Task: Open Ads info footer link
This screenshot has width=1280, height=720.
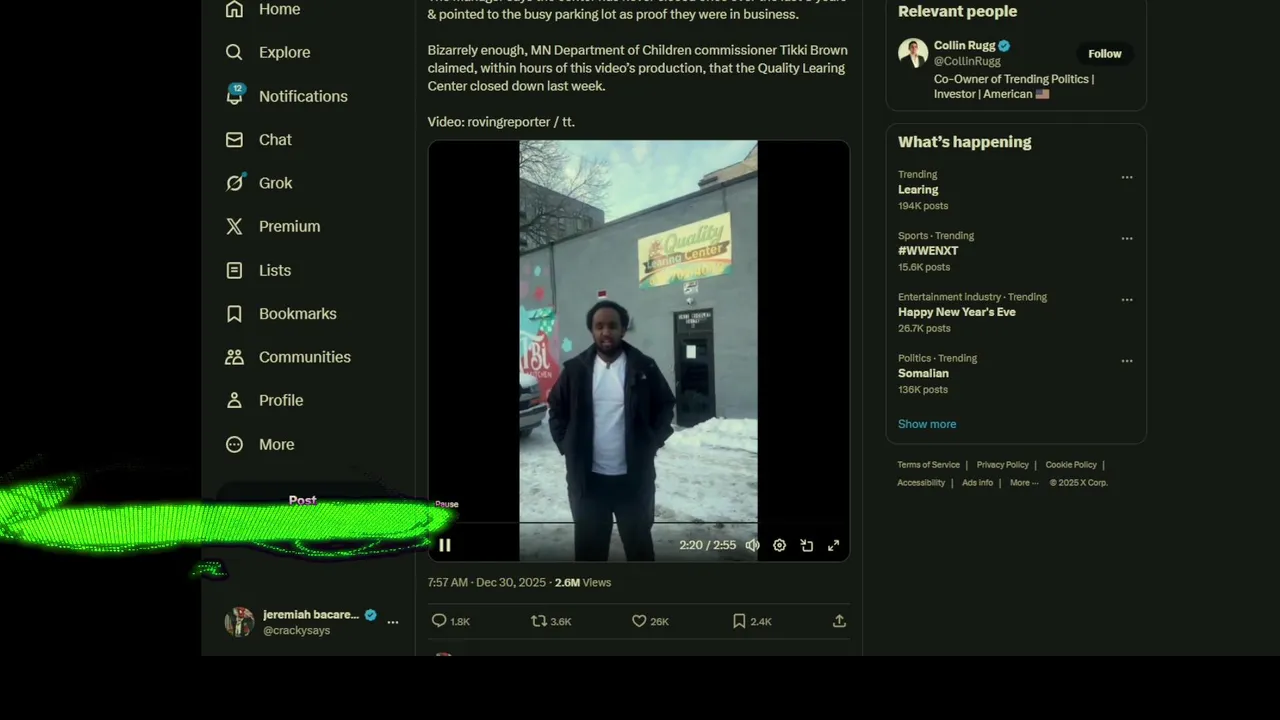Action: (977, 483)
